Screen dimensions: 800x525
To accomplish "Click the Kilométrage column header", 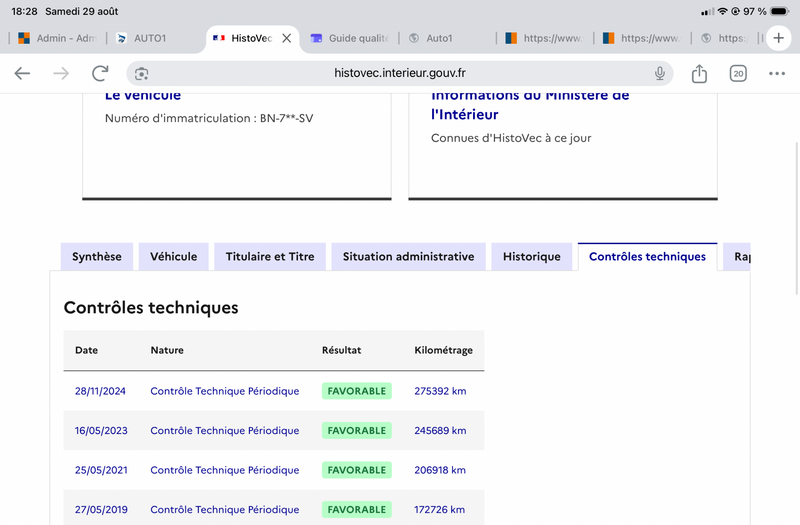I will [x=443, y=351].
